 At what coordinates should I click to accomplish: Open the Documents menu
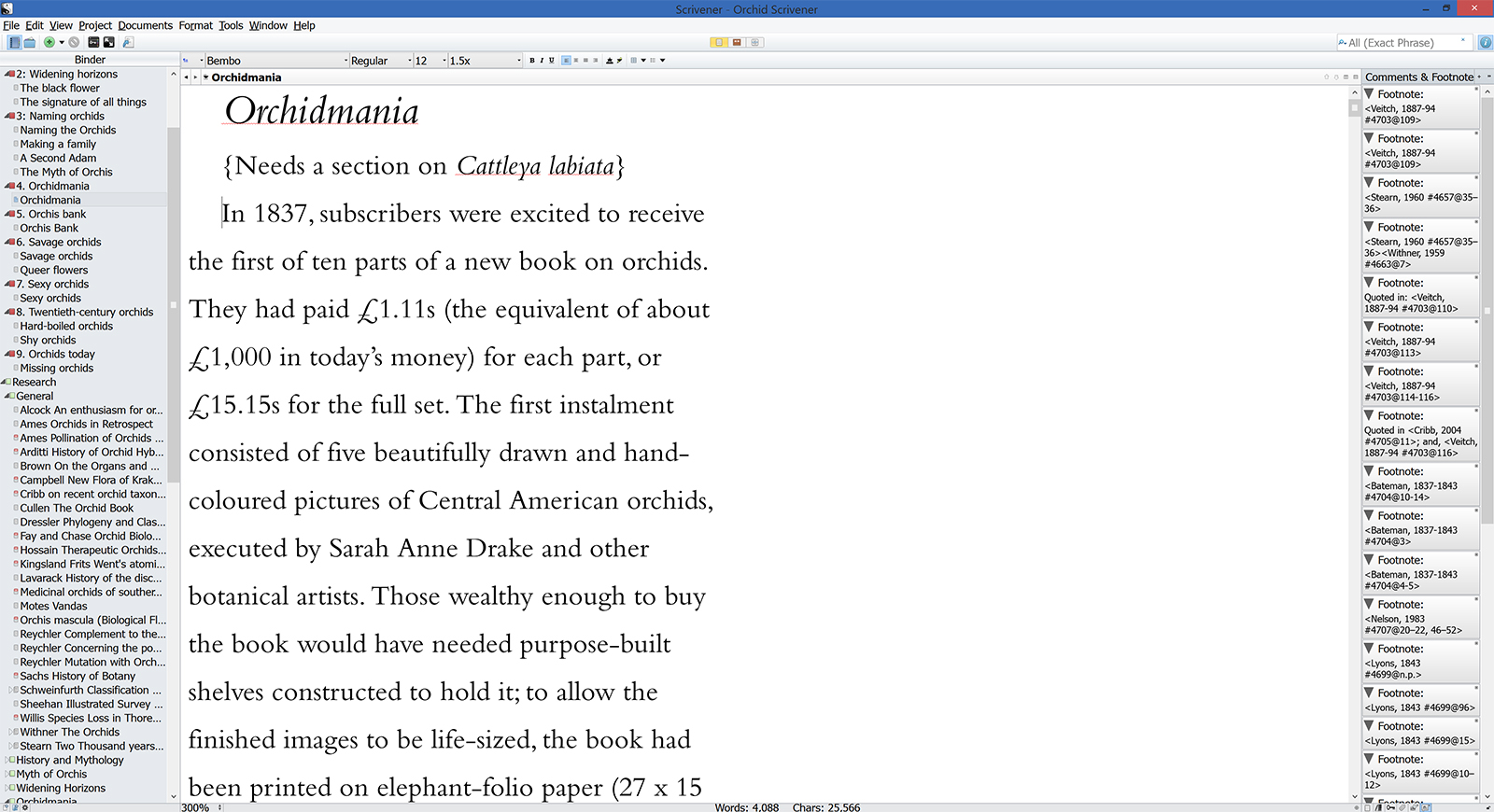[146, 25]
